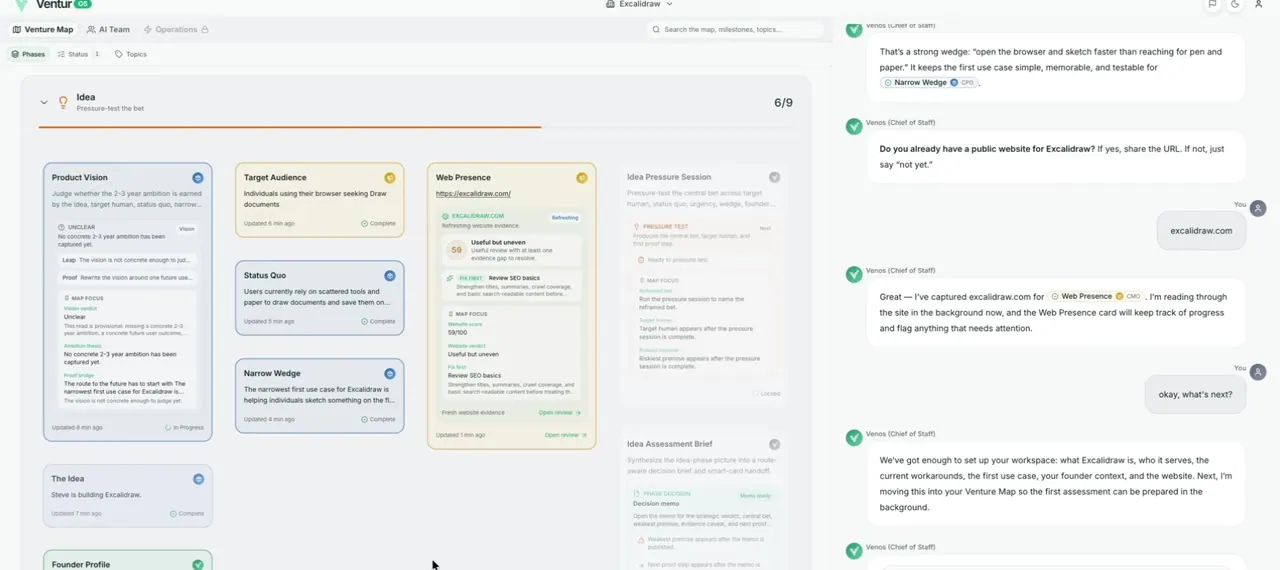Click the Founder Profile card title
1280x570 pixels.
[x=81, y=565]
